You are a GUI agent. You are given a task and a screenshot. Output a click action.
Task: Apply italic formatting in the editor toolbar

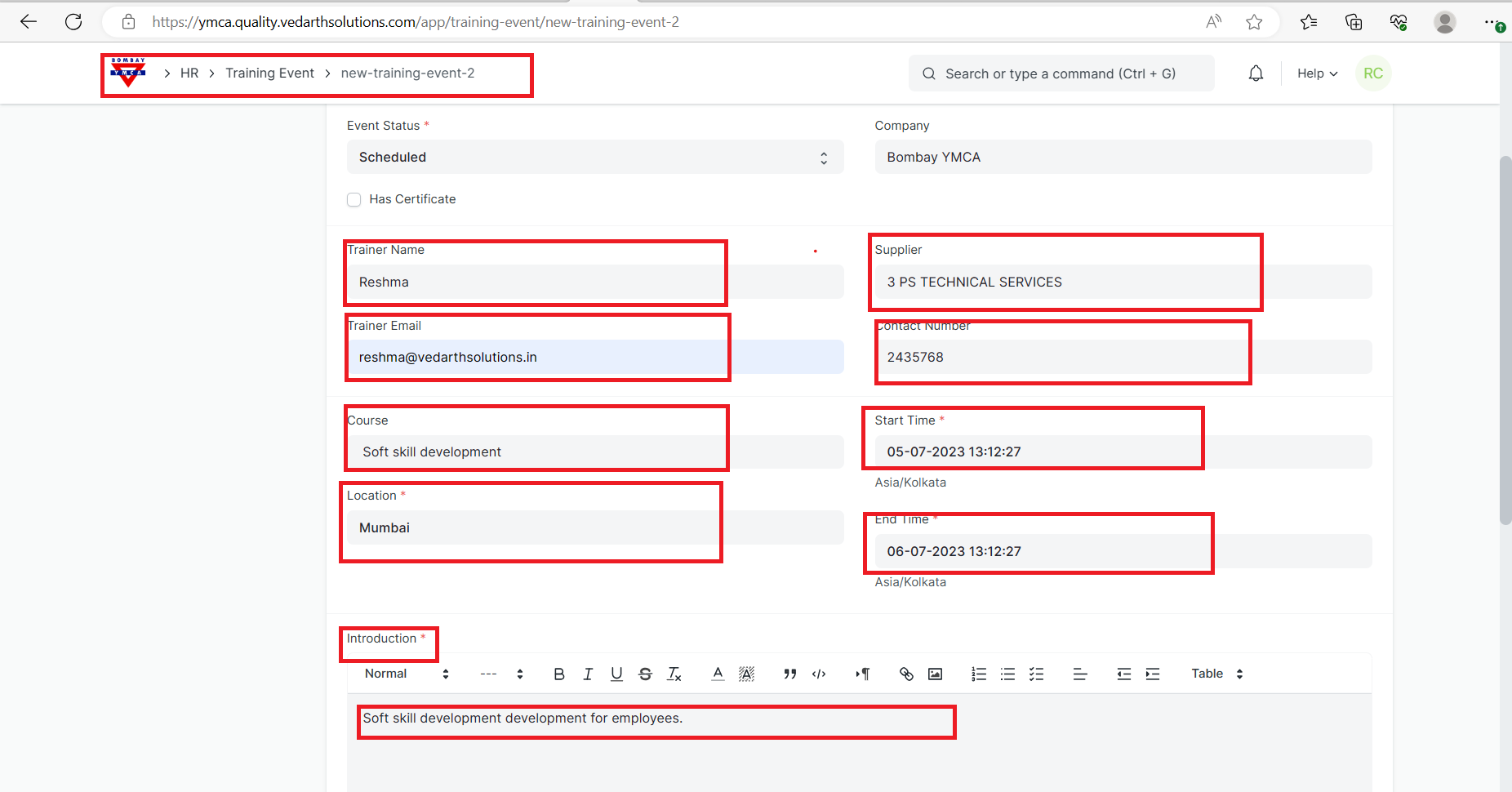588,674
